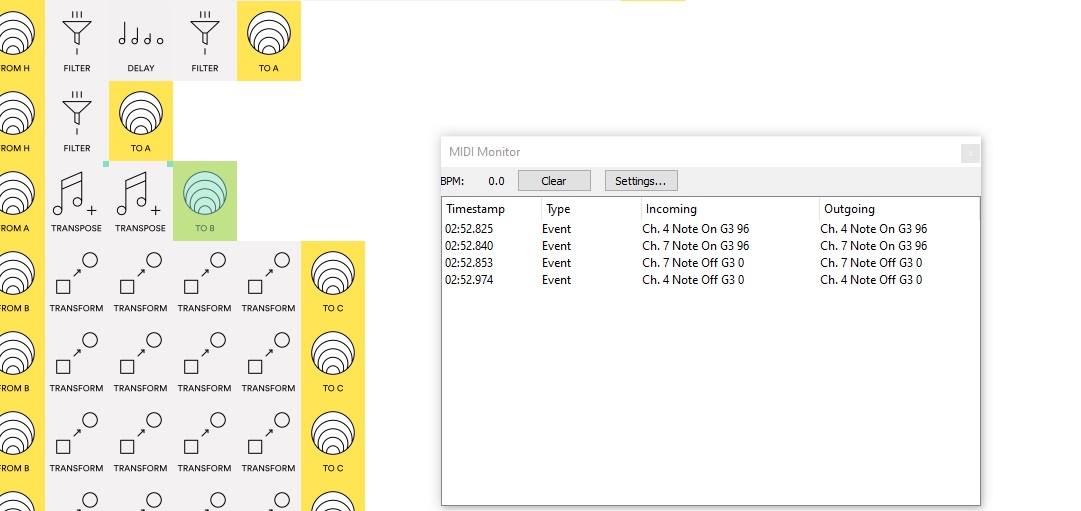
Task: Click Outgoing cell 'Ch. 7 Note Off G3 0'
Action: tap(871, 263)
